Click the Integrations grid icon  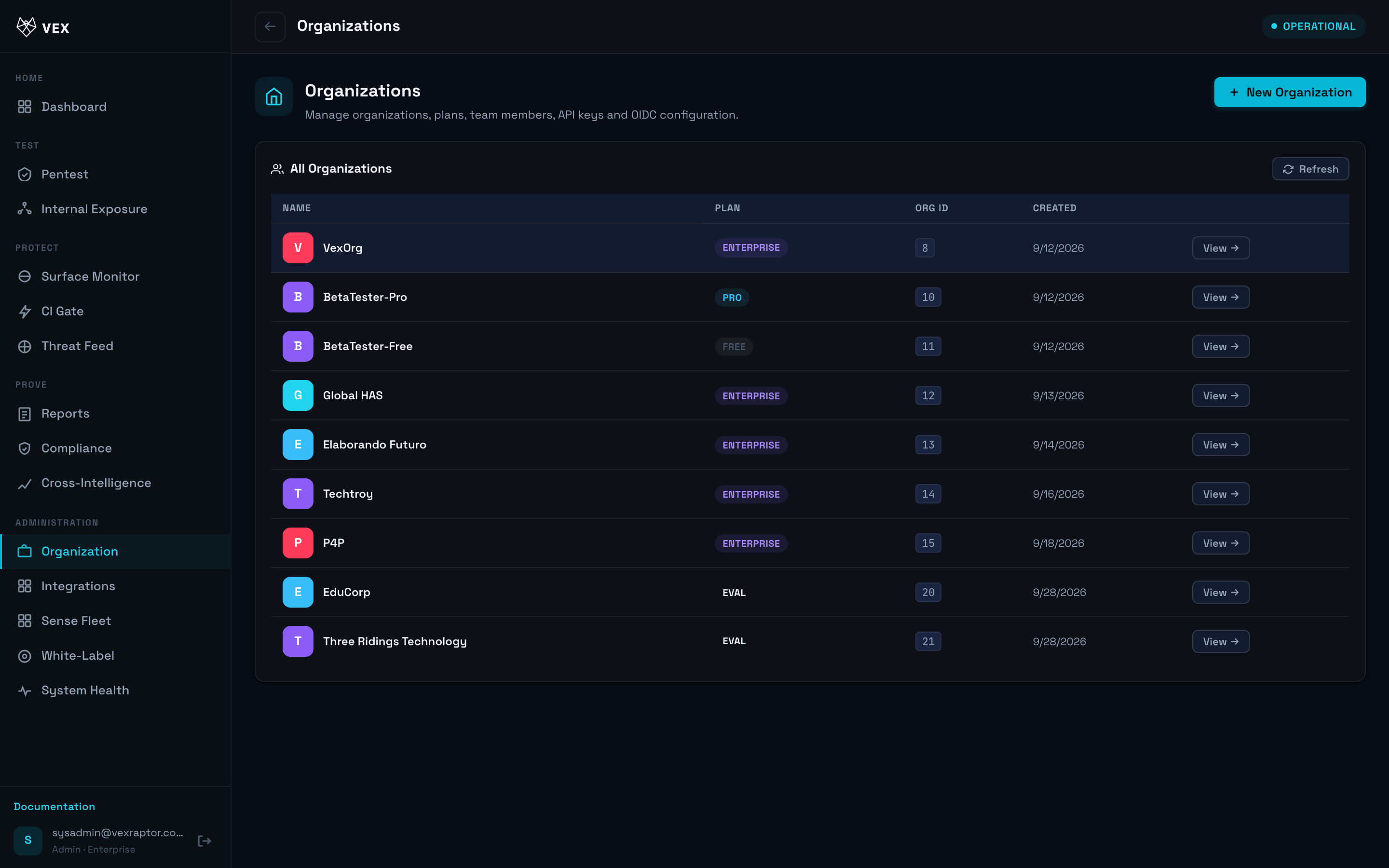click(x=24, y=586)
